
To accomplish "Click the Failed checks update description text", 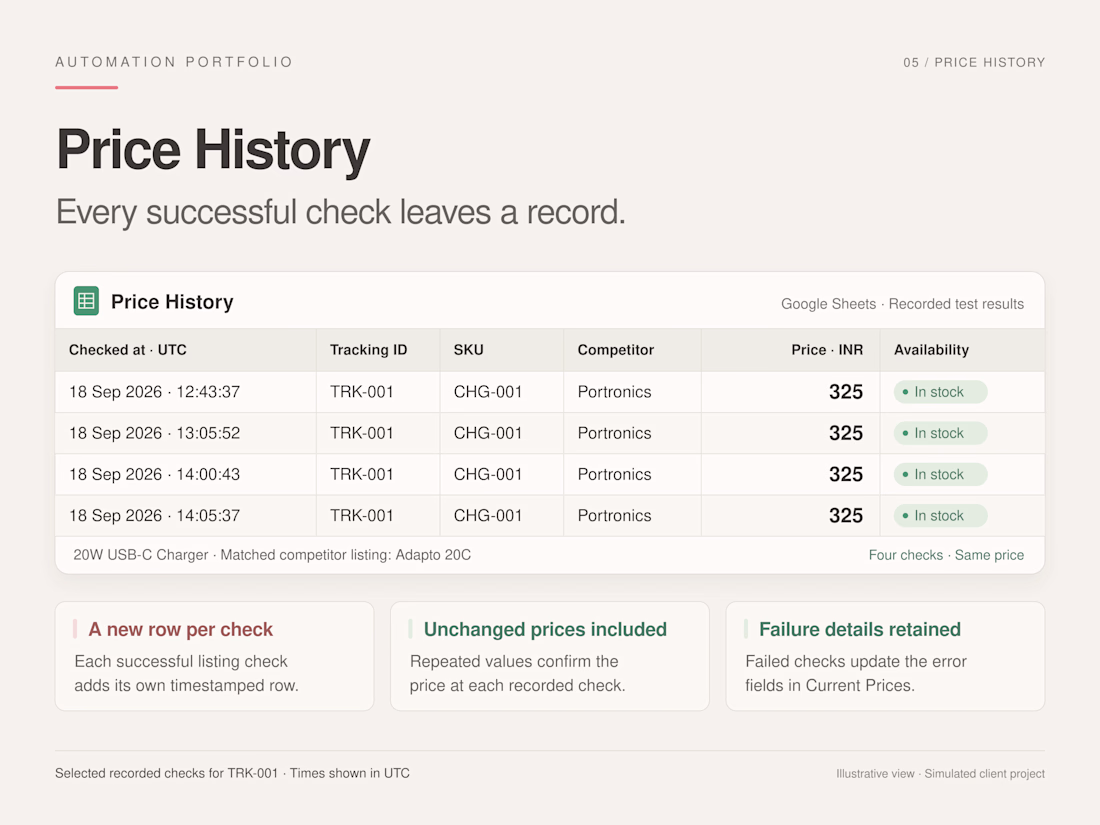I will (856, 673).
